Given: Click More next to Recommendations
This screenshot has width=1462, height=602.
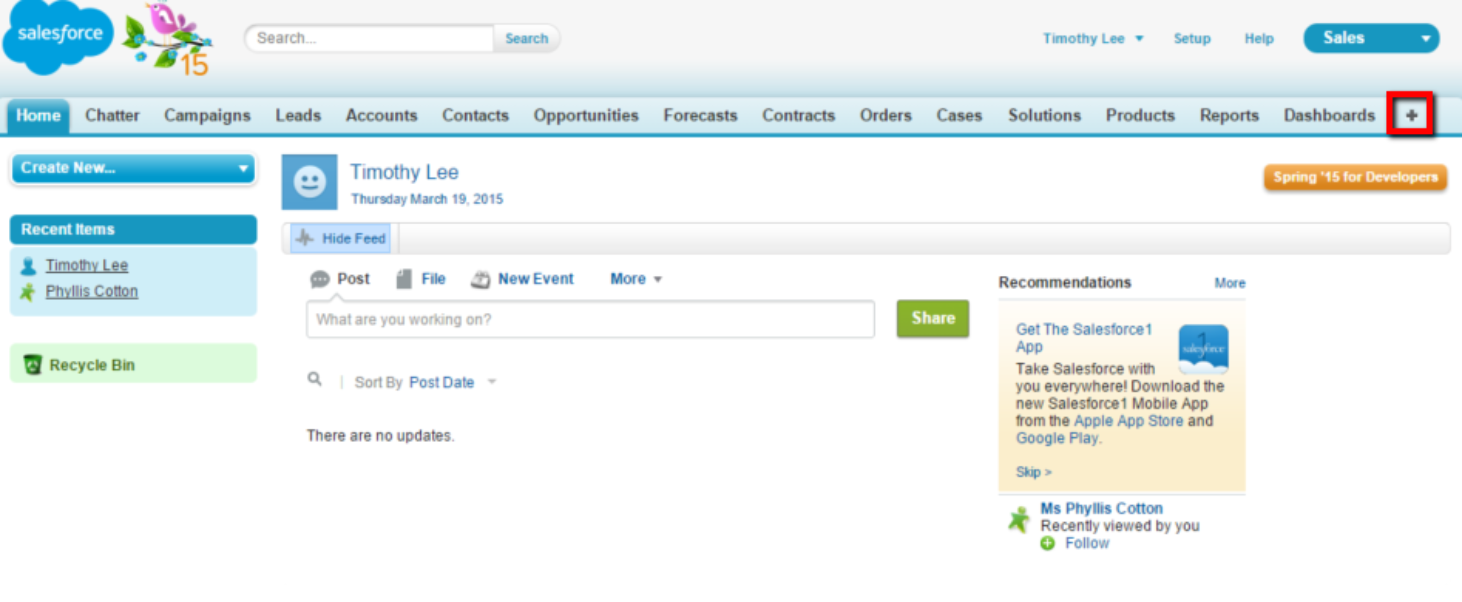Looking at the screenshot, I should click(1230, 283).
